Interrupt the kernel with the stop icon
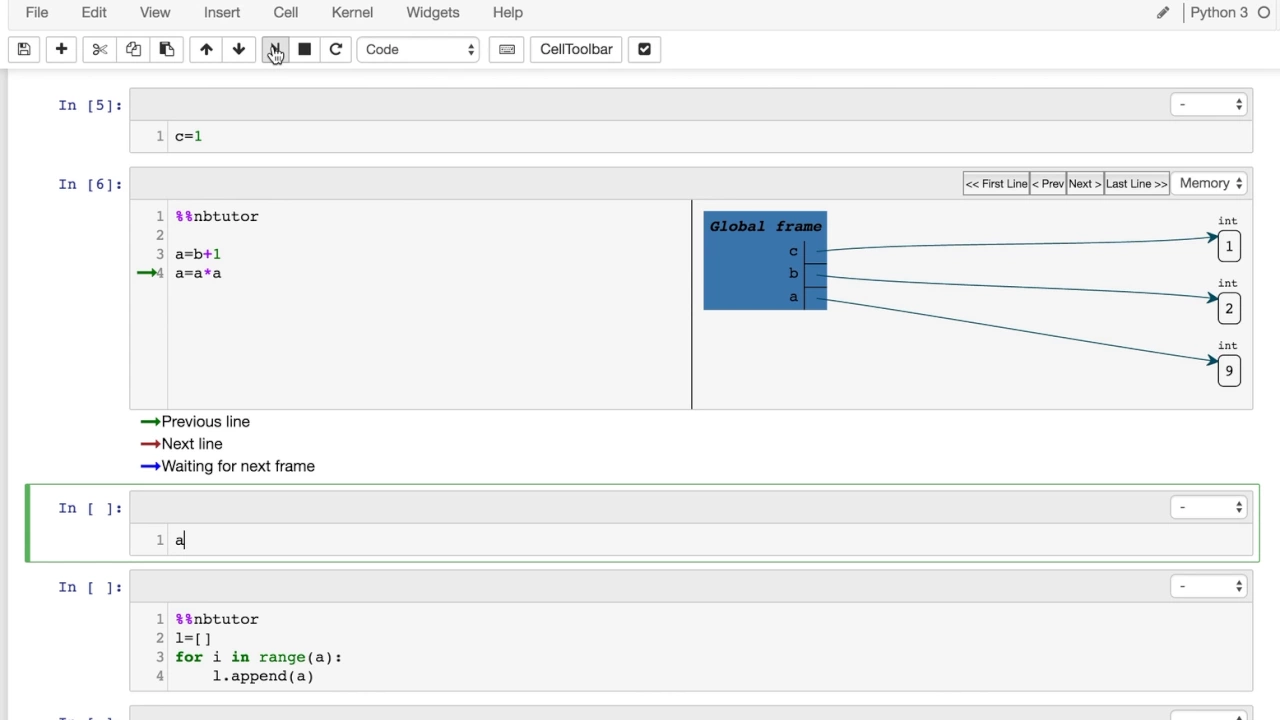Image resolution: width=1280 pixels, height=720 pixels. click(x=305, y=49)
